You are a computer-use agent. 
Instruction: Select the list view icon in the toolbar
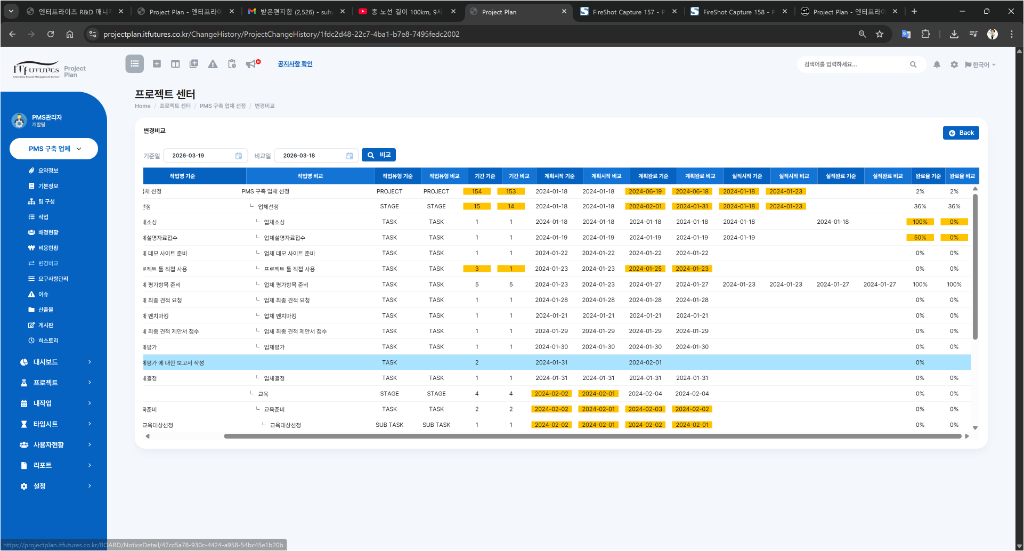click(135, 63)
